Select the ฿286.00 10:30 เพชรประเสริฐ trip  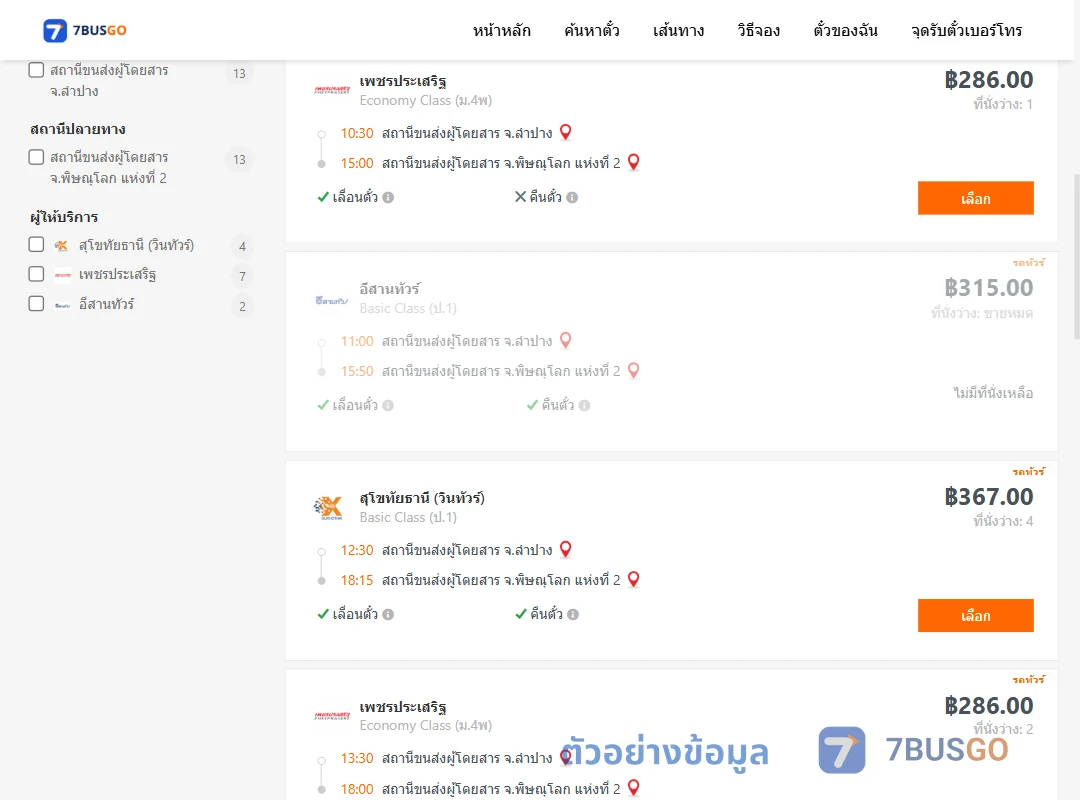coord(975,198)
